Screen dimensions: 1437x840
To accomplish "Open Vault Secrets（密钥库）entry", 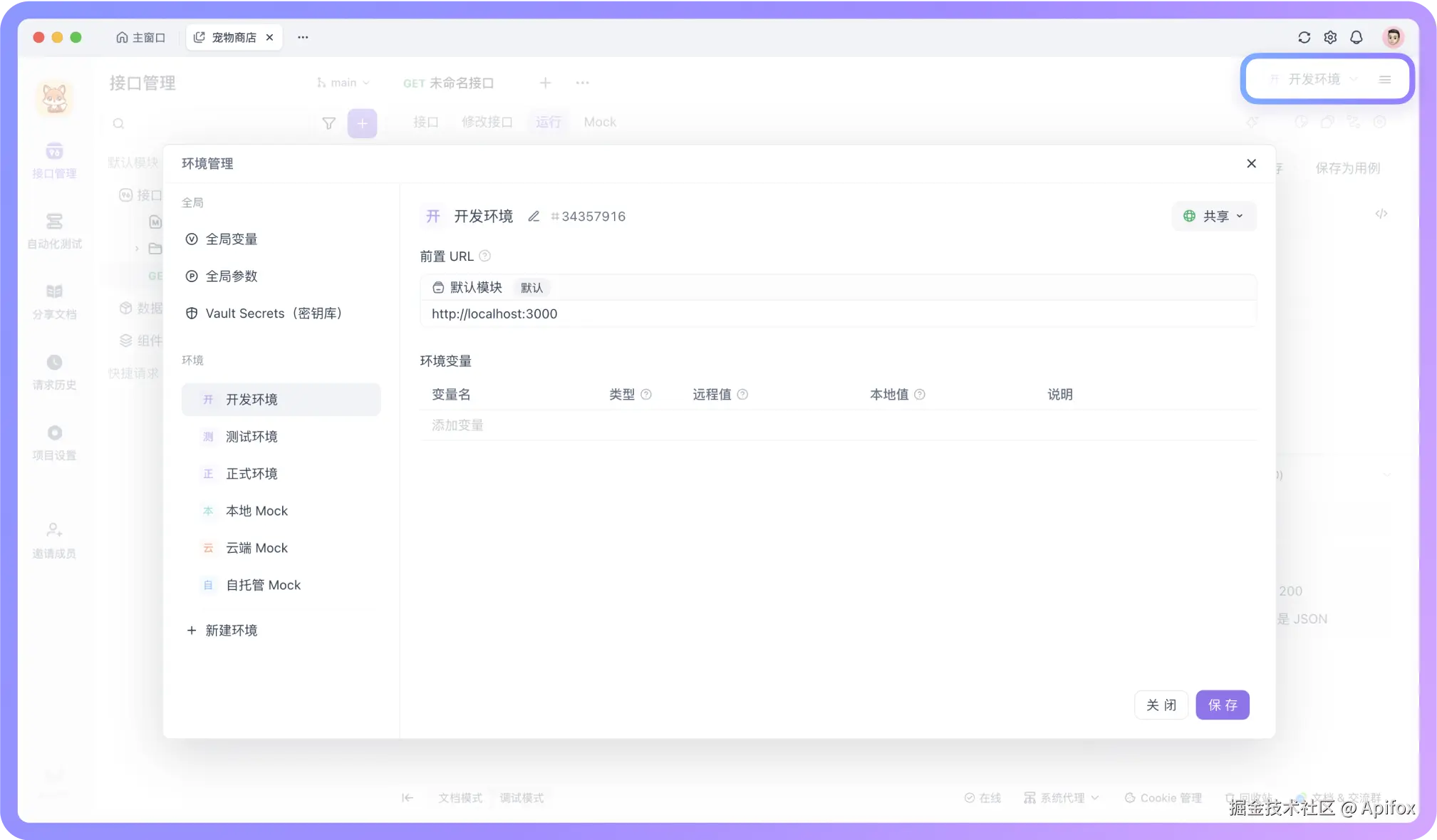I will (274, 313).
